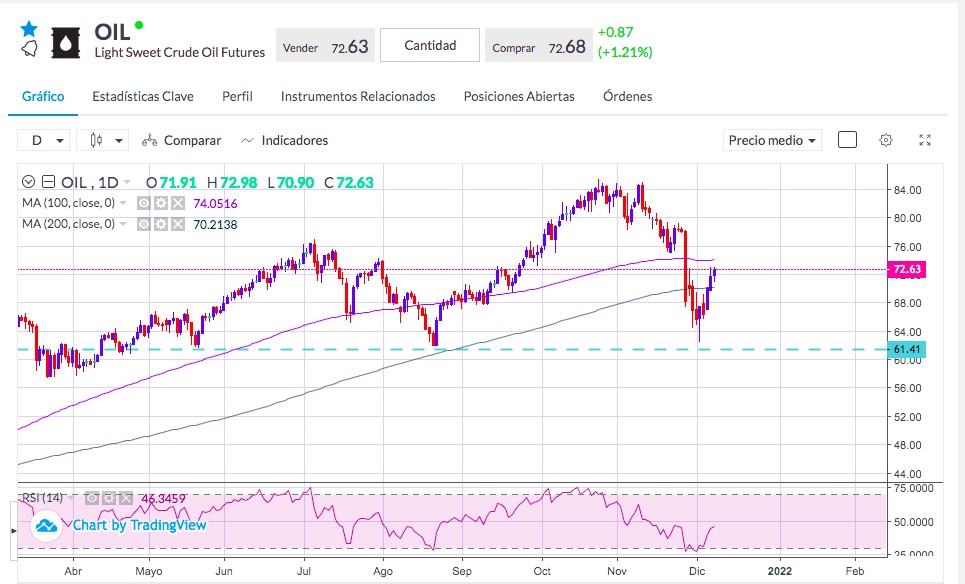
Task: Click the RSI value 46.3459
Action: click(163, 498)
